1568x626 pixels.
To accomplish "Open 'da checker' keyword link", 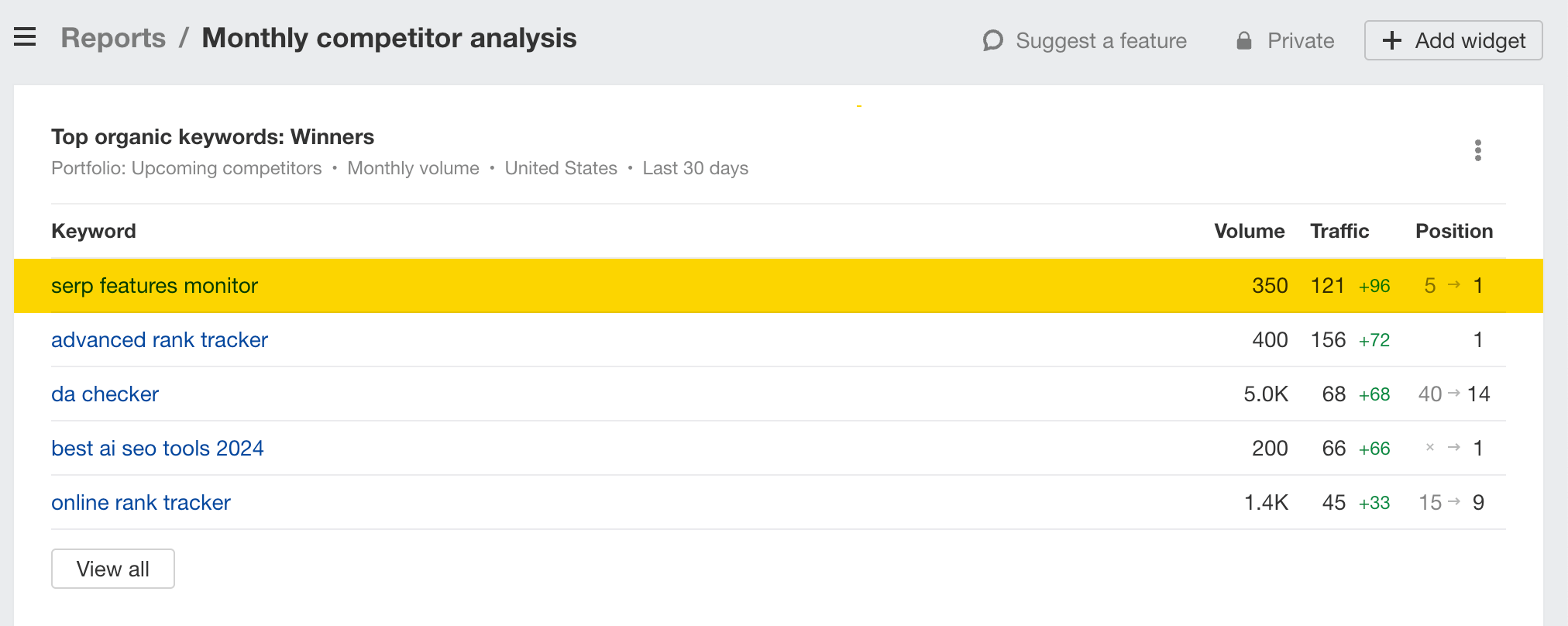I will 105,394.
